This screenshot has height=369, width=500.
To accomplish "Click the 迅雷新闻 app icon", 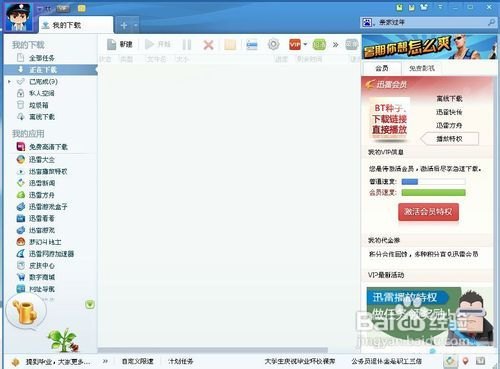I will pyautogui.click(x=21, y=183).
